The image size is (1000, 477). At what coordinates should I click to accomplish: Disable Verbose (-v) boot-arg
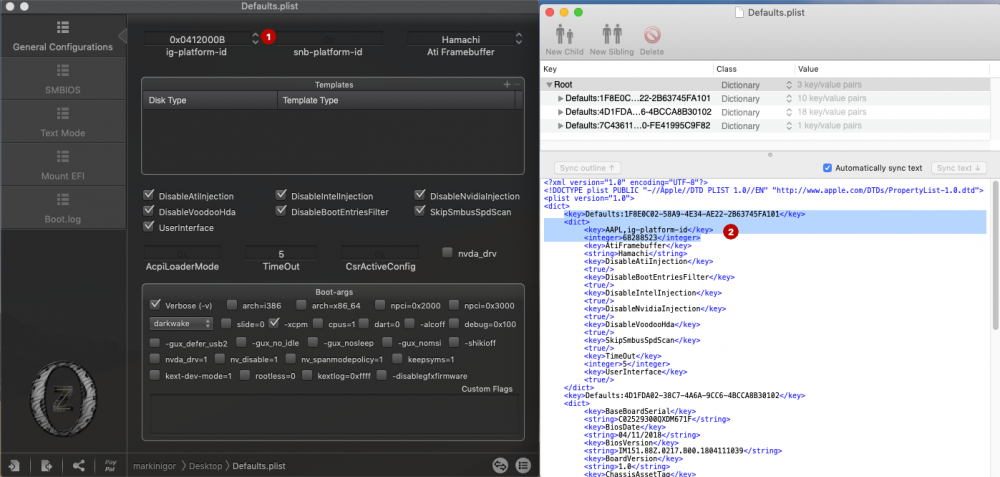(x=155, y=305)
